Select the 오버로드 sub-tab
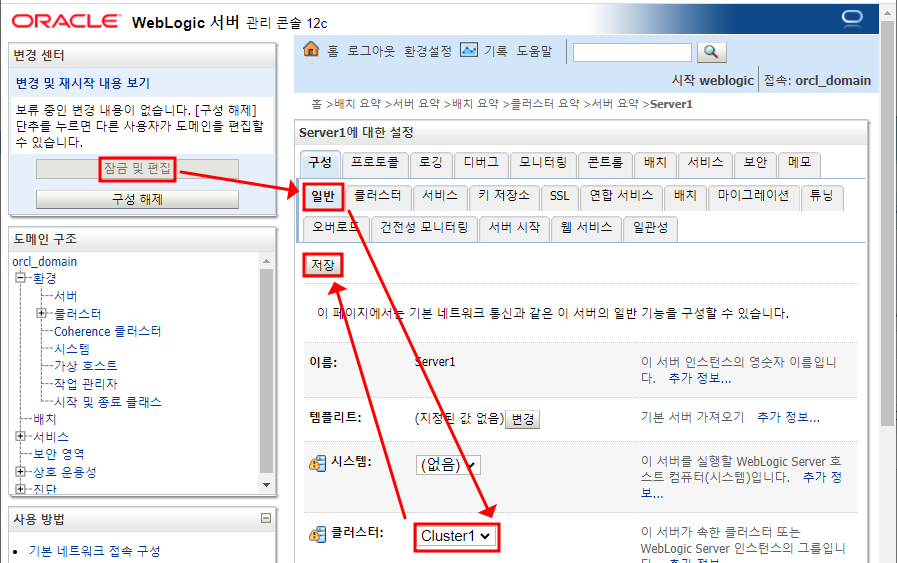 coord(336,229)
